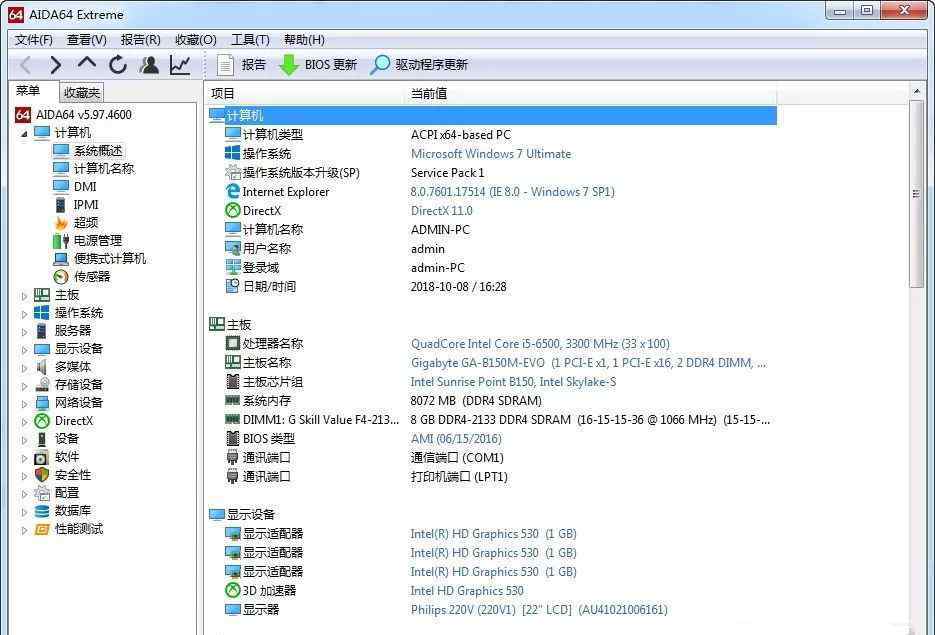Expand the 存储设备 tree node
Viewport: 935px width, 635px height.
point(24,386)
